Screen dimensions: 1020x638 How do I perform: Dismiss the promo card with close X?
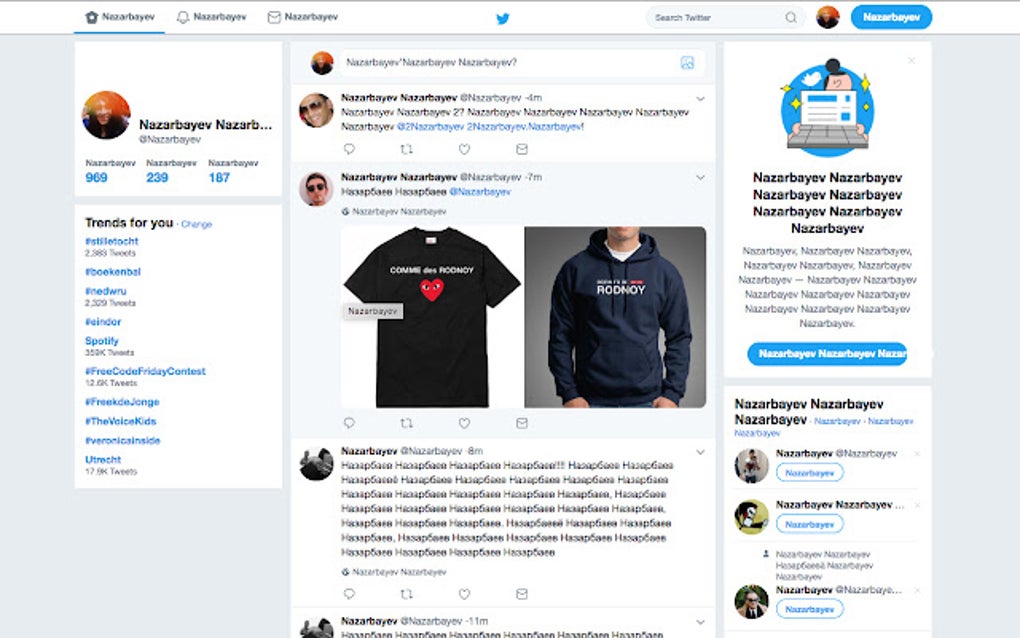(911, 60)
